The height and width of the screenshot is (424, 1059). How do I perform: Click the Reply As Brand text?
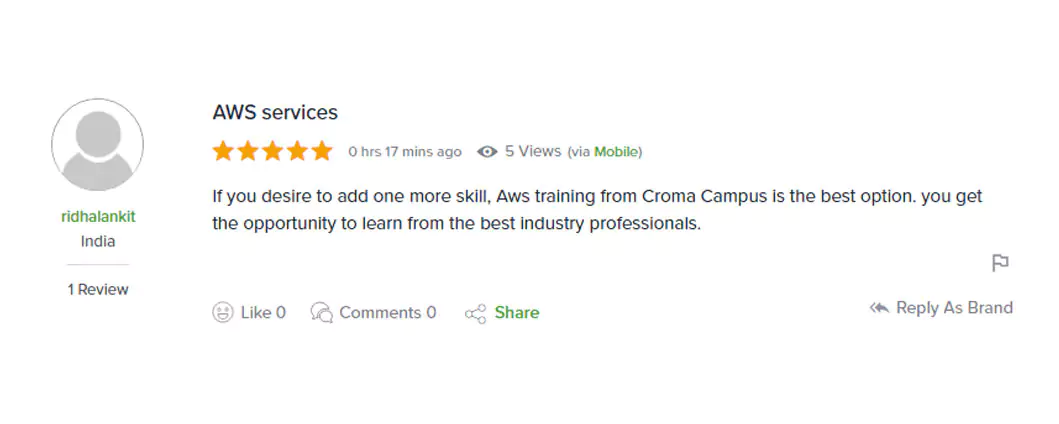click(x=954, y=308)
